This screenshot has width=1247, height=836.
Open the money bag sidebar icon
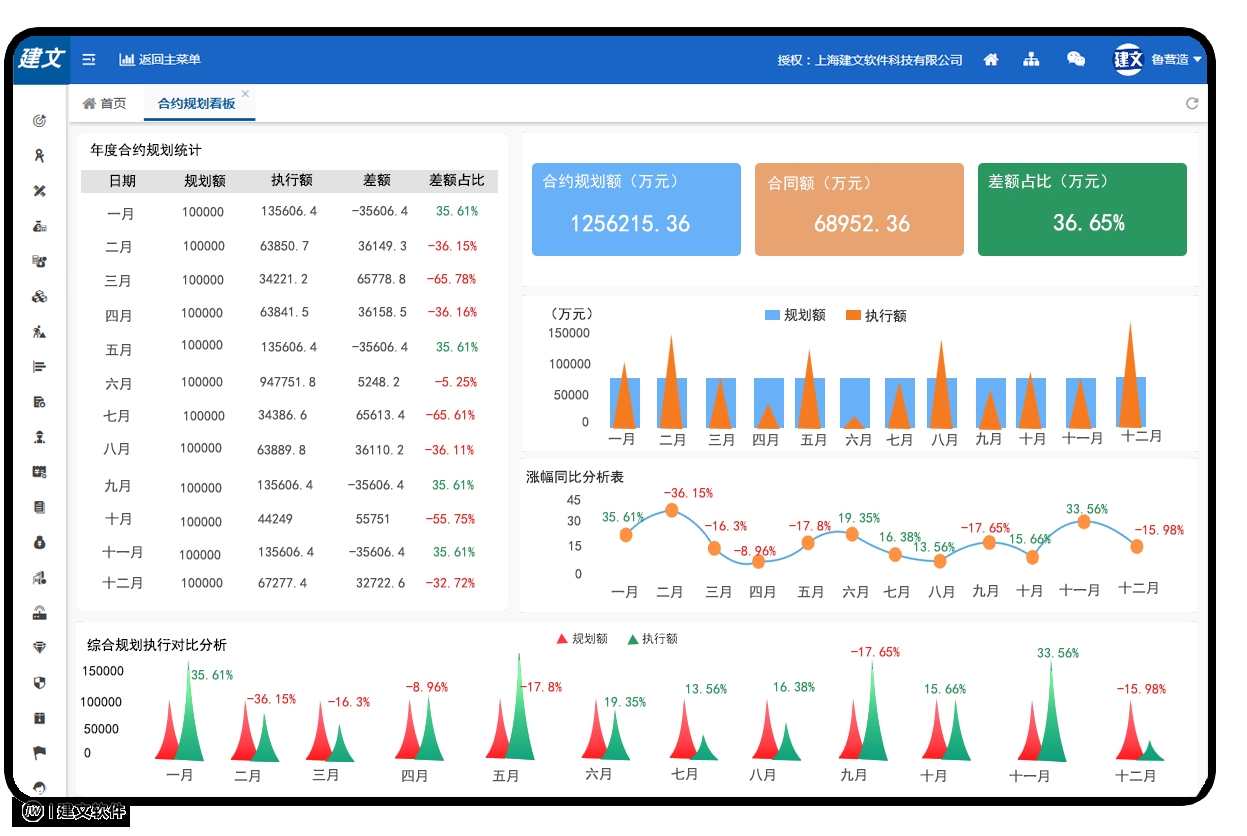click(40, 543)
